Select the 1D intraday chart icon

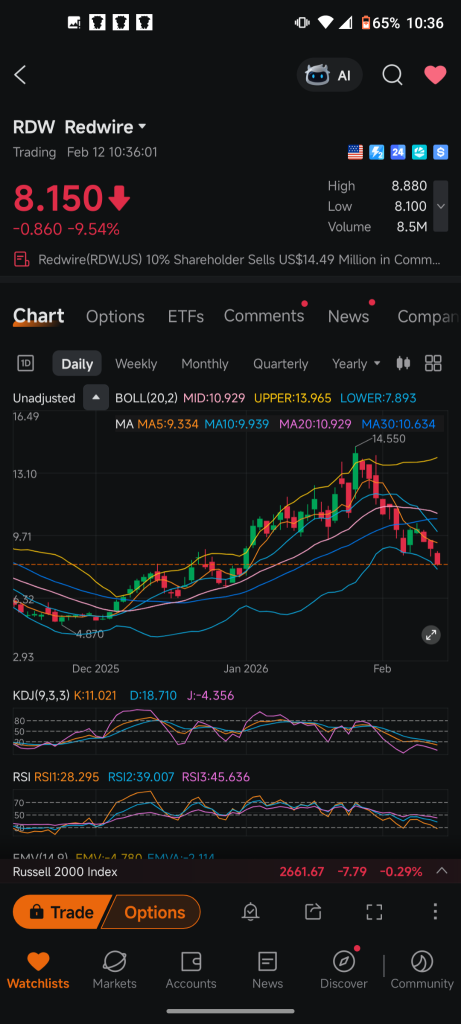coord(25,363)
